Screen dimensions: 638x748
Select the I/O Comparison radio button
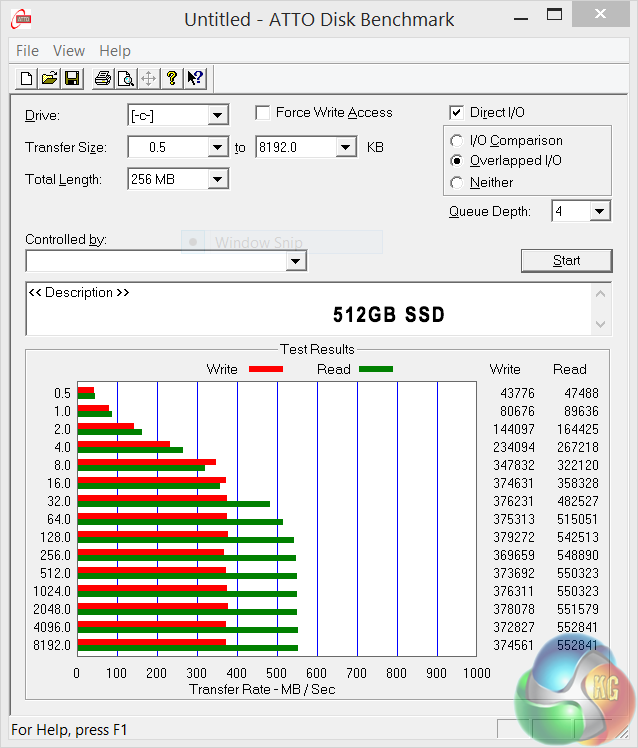click(457, 141)
